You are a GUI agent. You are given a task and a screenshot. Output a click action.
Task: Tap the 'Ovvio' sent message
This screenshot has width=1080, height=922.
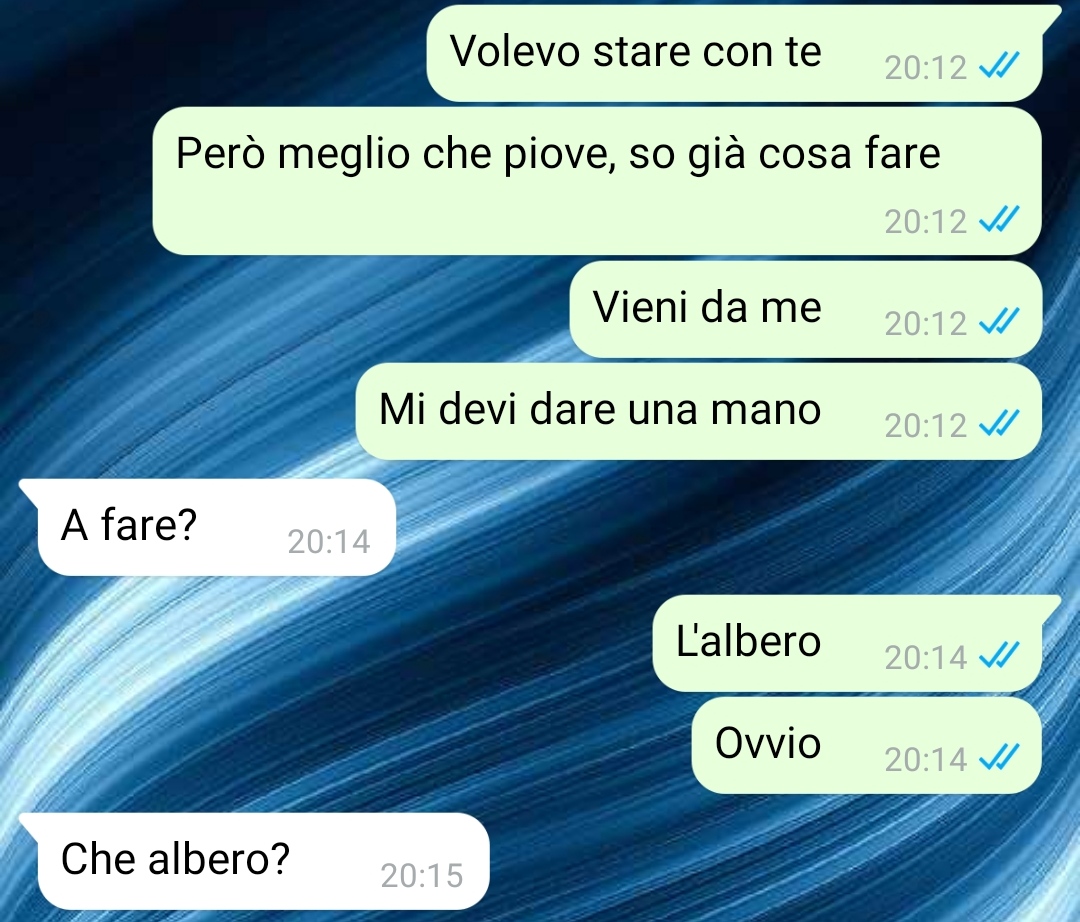[866, 745]
